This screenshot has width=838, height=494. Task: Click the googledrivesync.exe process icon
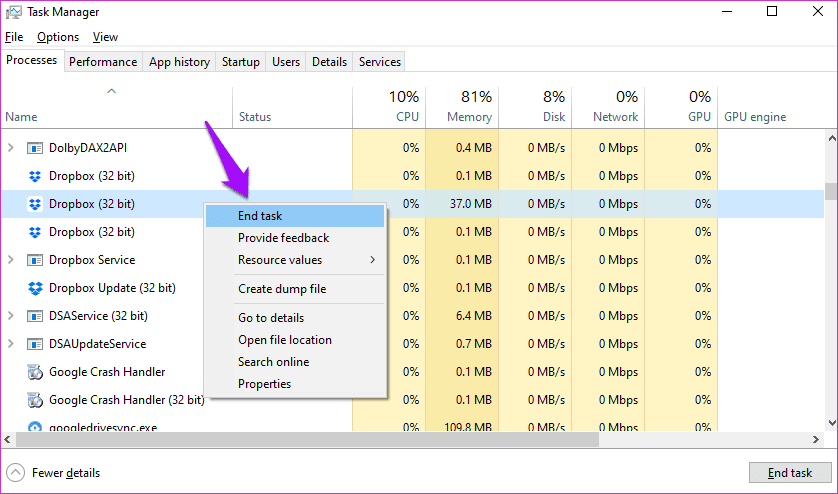click(x=35, y=427)
